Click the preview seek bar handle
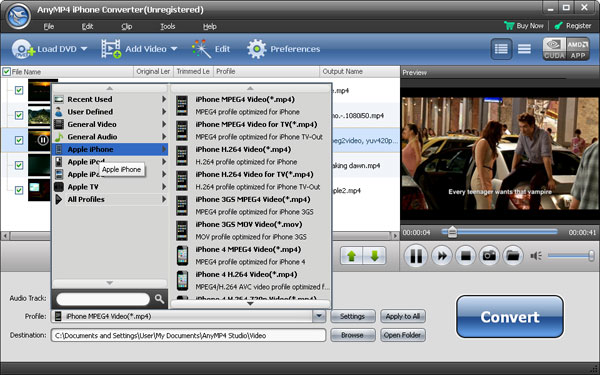This screenshot has height=375, width=600. point(452,232)
